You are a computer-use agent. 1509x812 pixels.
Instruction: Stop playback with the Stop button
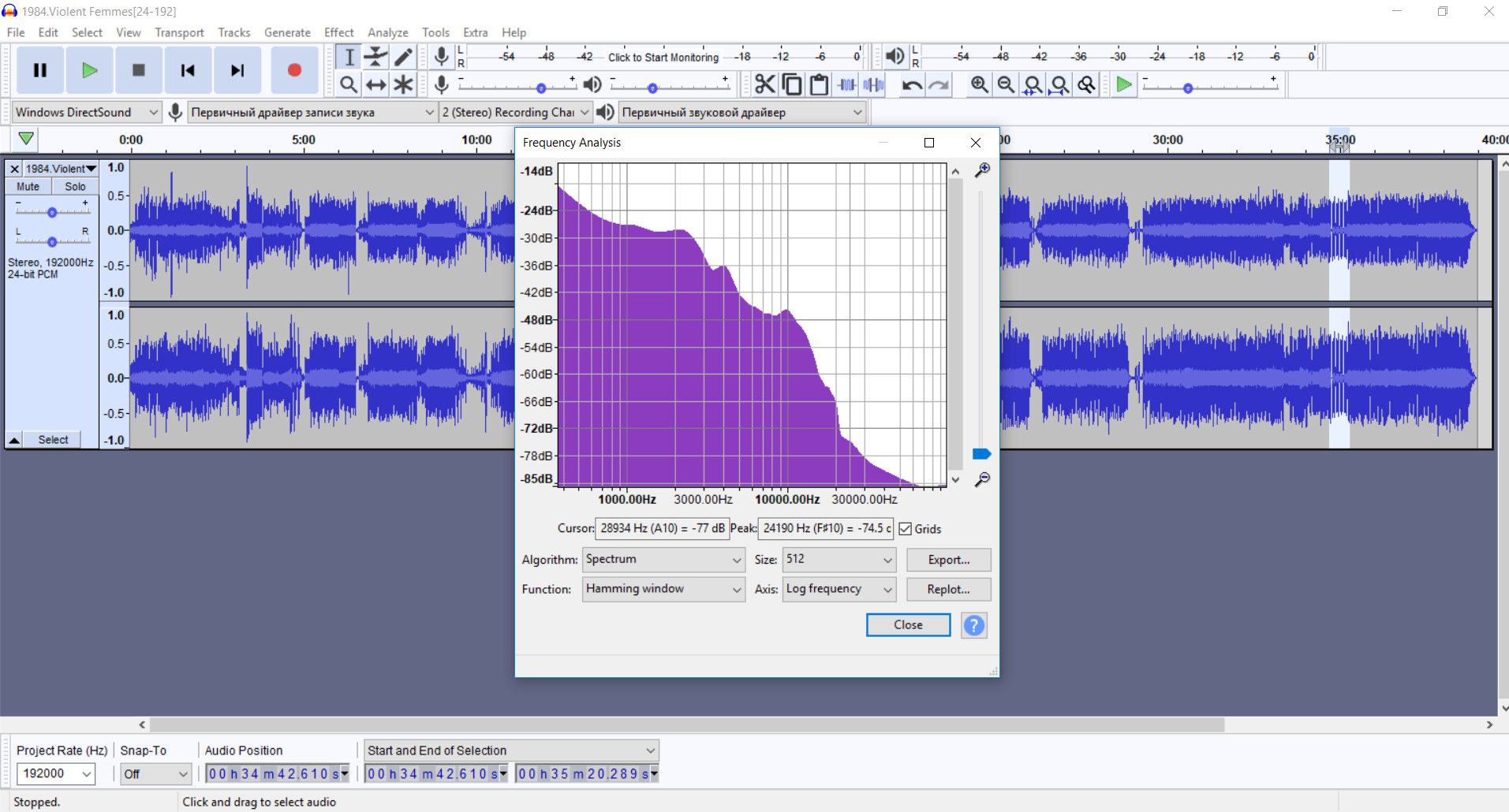[x=138, y=70]
